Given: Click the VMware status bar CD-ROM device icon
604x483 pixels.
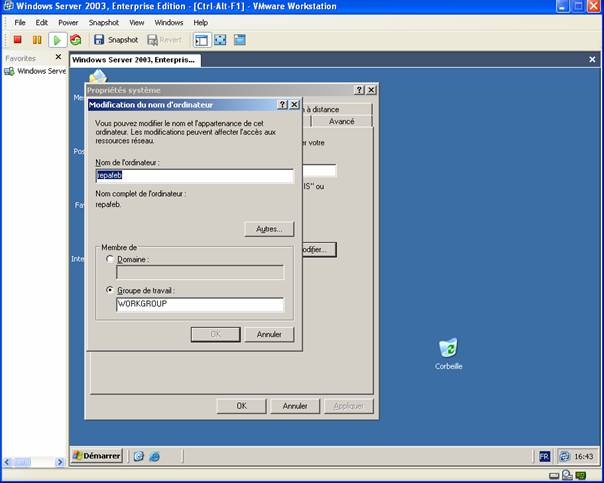Looking at the screenshot, I should (567, 475).
